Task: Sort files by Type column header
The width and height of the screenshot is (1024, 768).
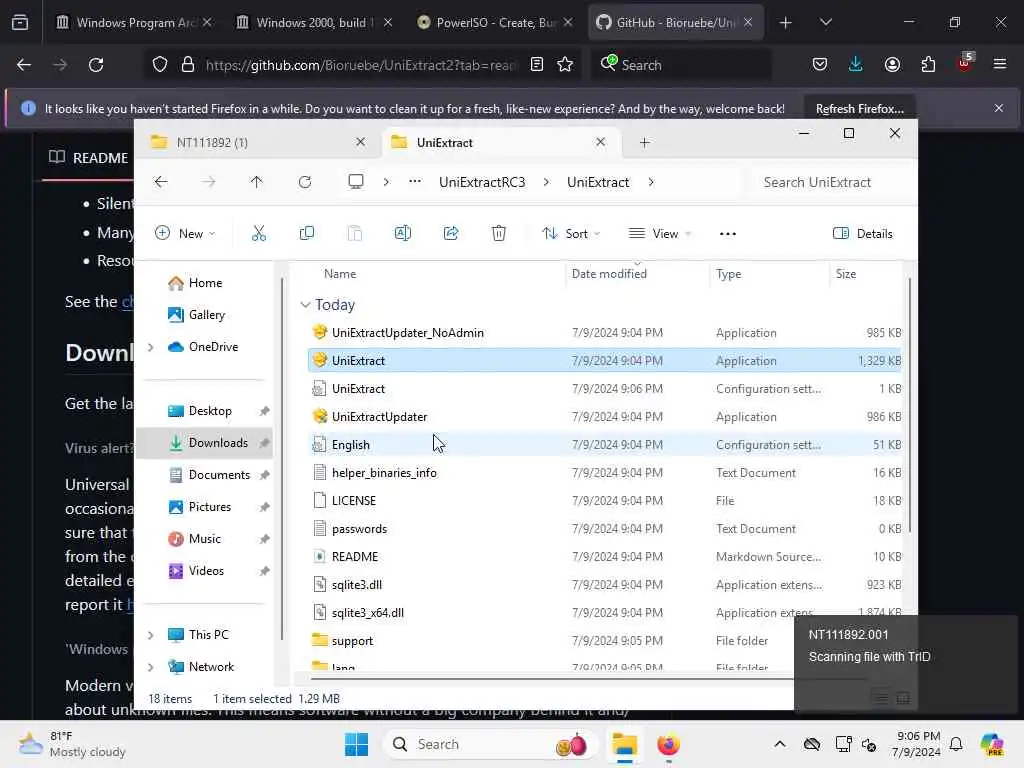Action: coord(728,274)
